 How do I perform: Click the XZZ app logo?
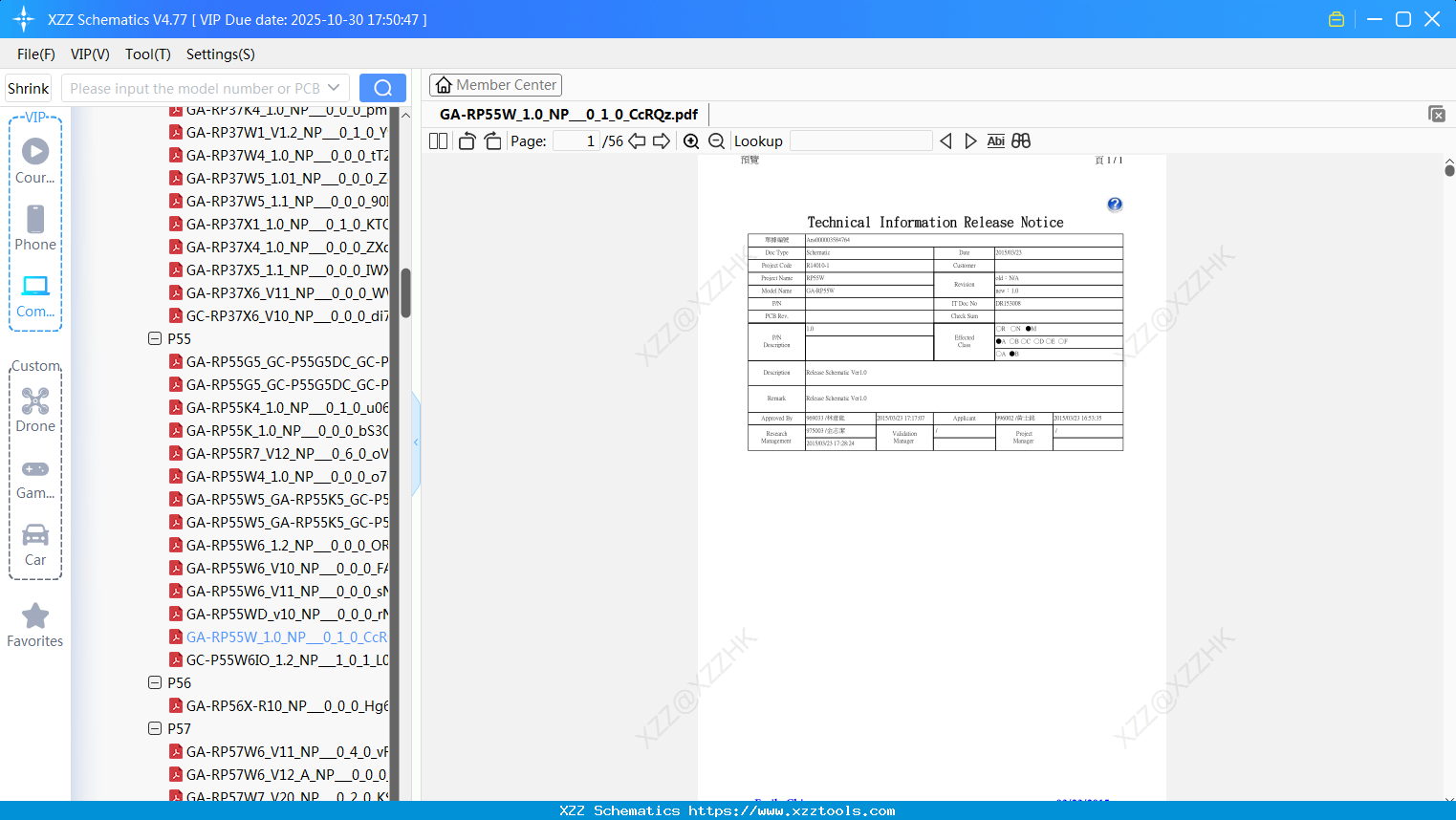point(24,19)
